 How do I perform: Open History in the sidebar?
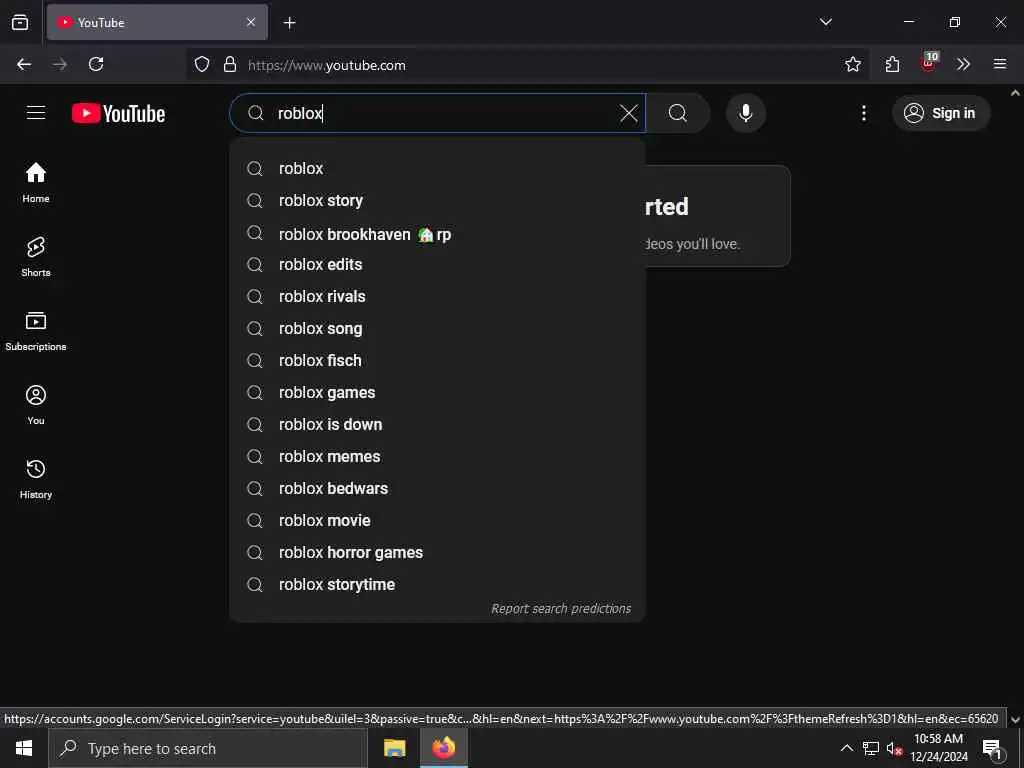pos(36,478)
